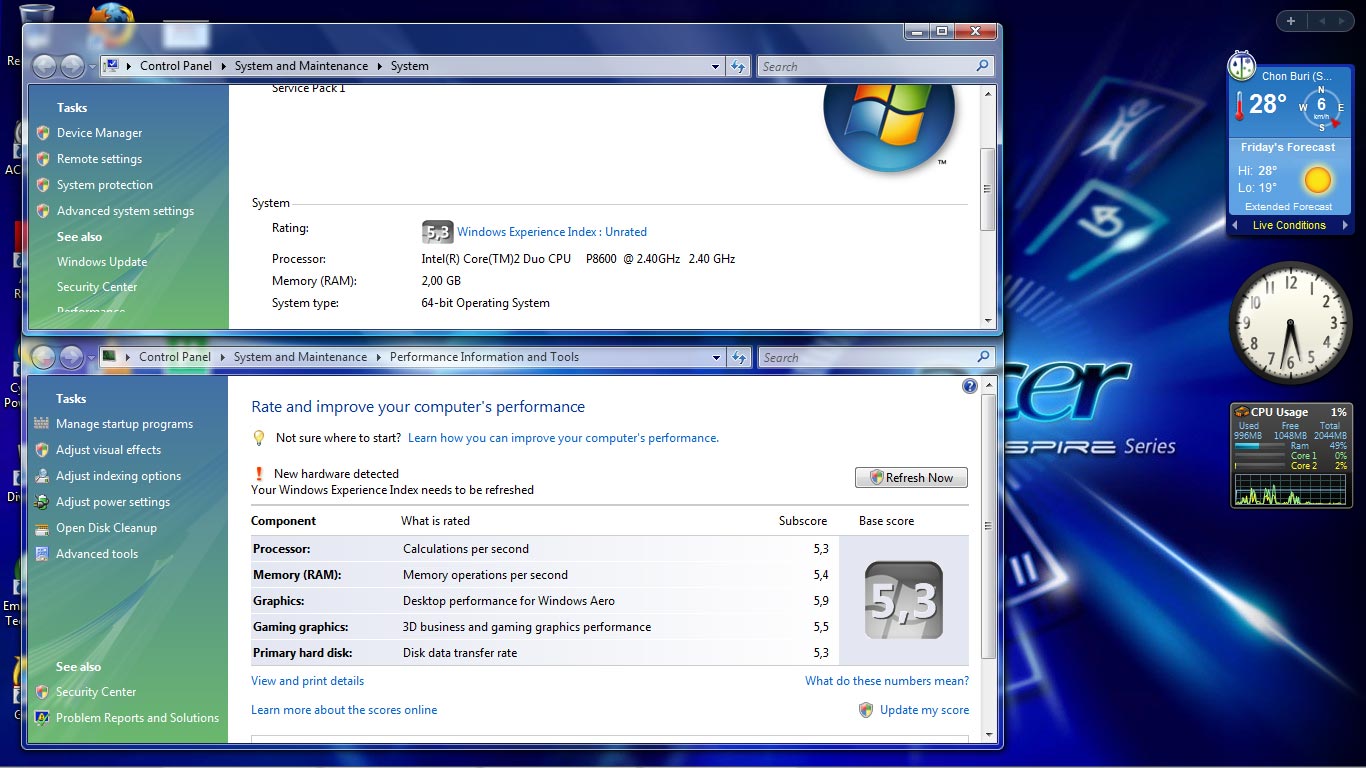1366x768 pixels.
Task: Open recent pages dropdown in System window
Action: [x=92, y=67]
